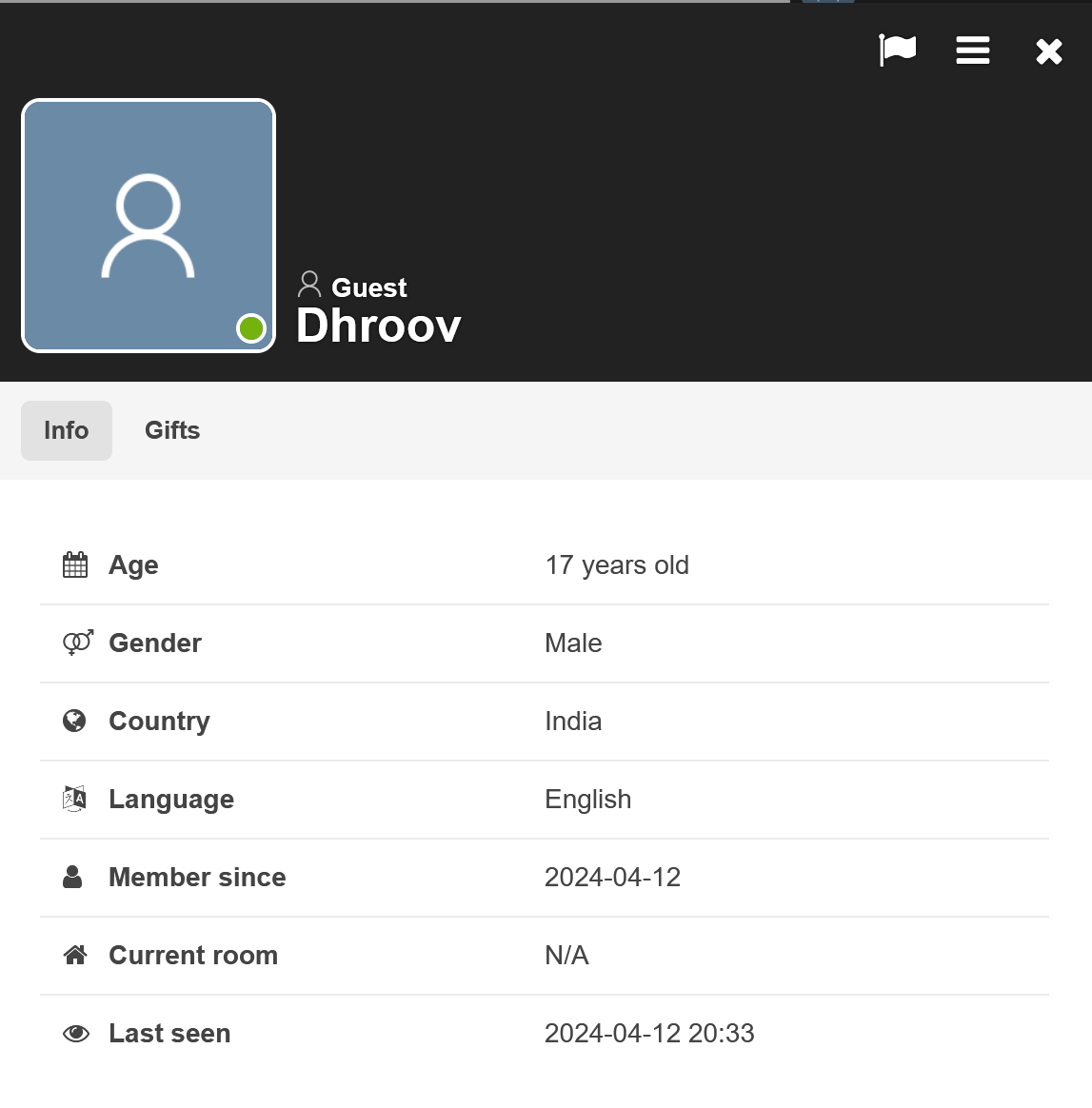Click the Guest rank label
Screen dimensions: 1092x1108
369,287
